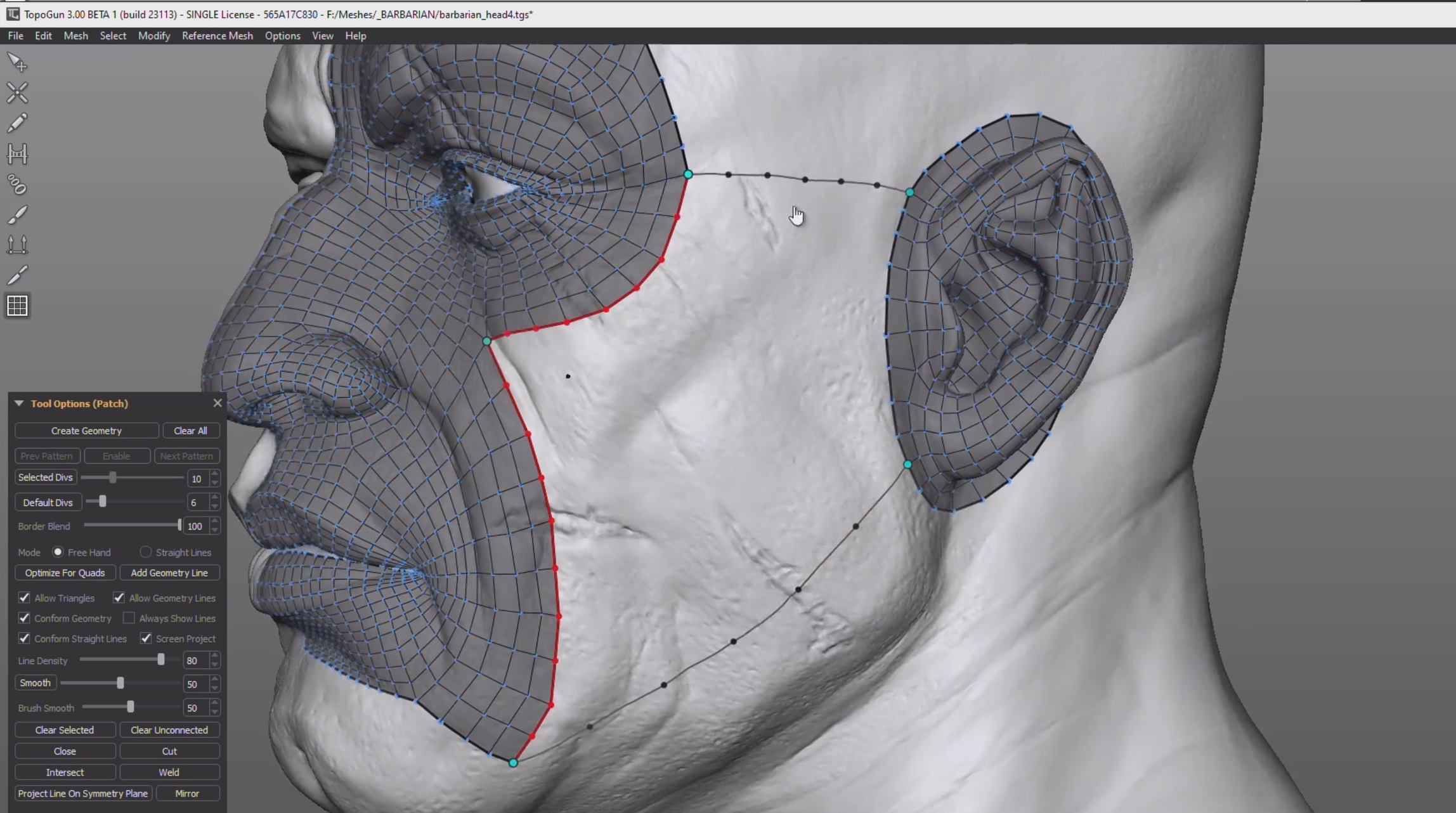The image size is (1456, 813).
Task: Select the Bridge tool icon
Action: [17, 153]
